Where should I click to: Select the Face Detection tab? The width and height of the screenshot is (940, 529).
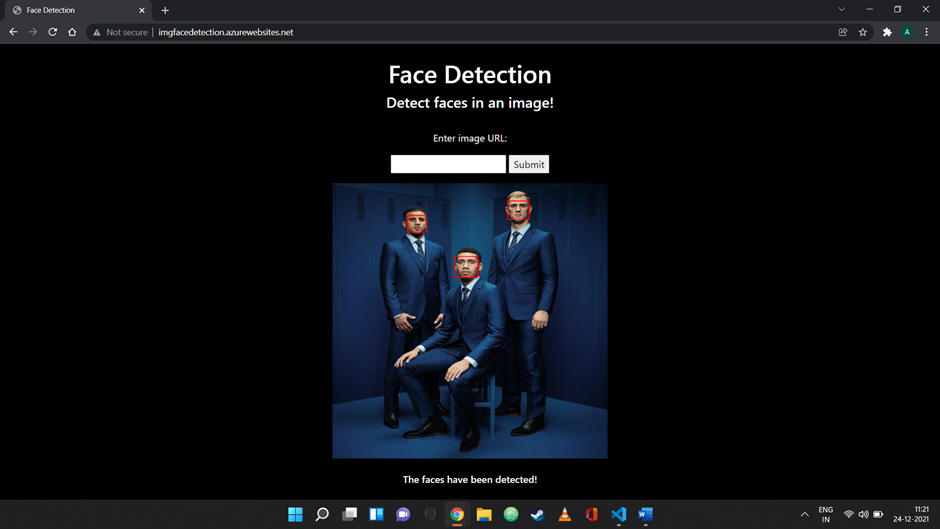click(x=78, y=10)
